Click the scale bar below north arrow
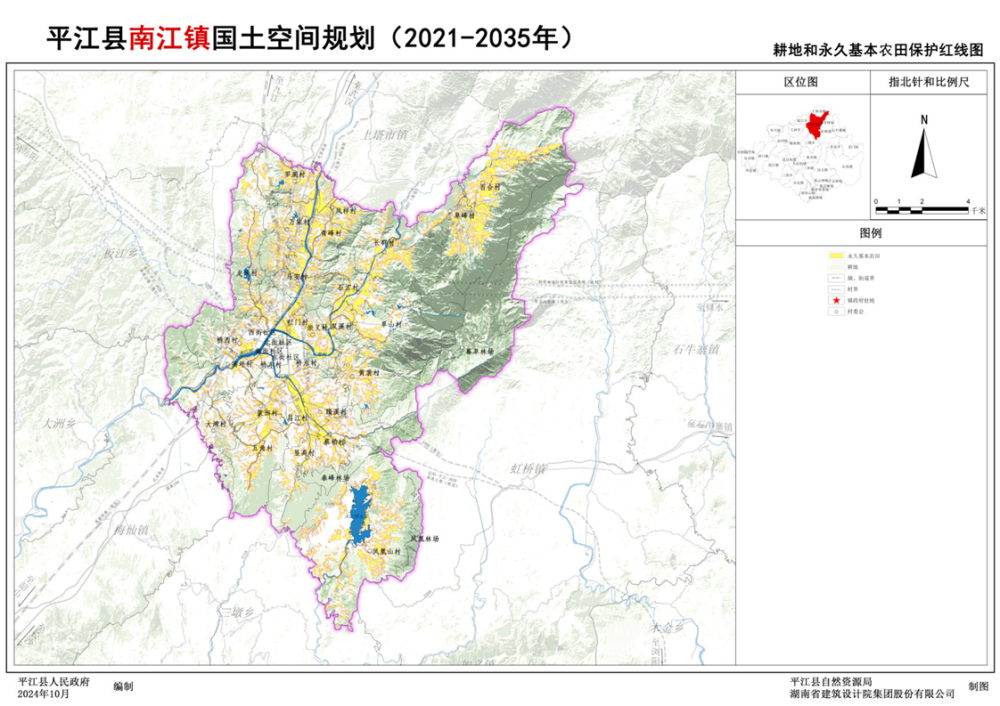This screenshot has width=1000, height=706. point(924,201)
